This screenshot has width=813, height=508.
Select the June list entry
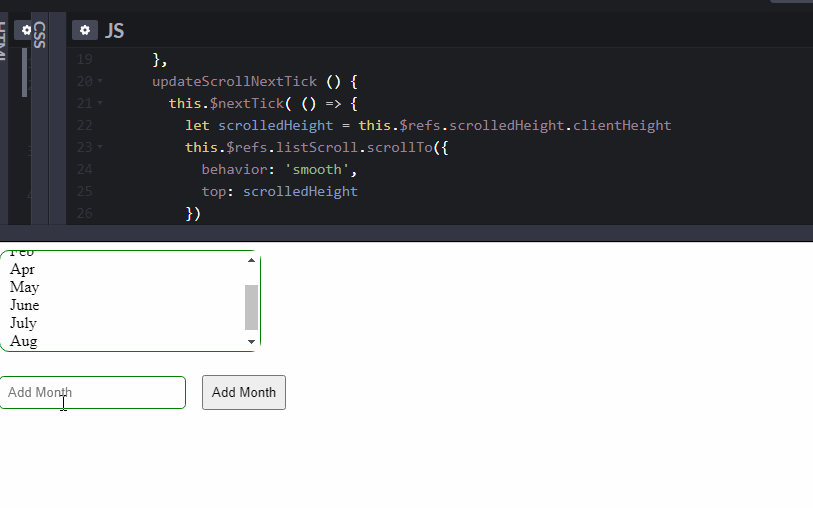point(24,305)
